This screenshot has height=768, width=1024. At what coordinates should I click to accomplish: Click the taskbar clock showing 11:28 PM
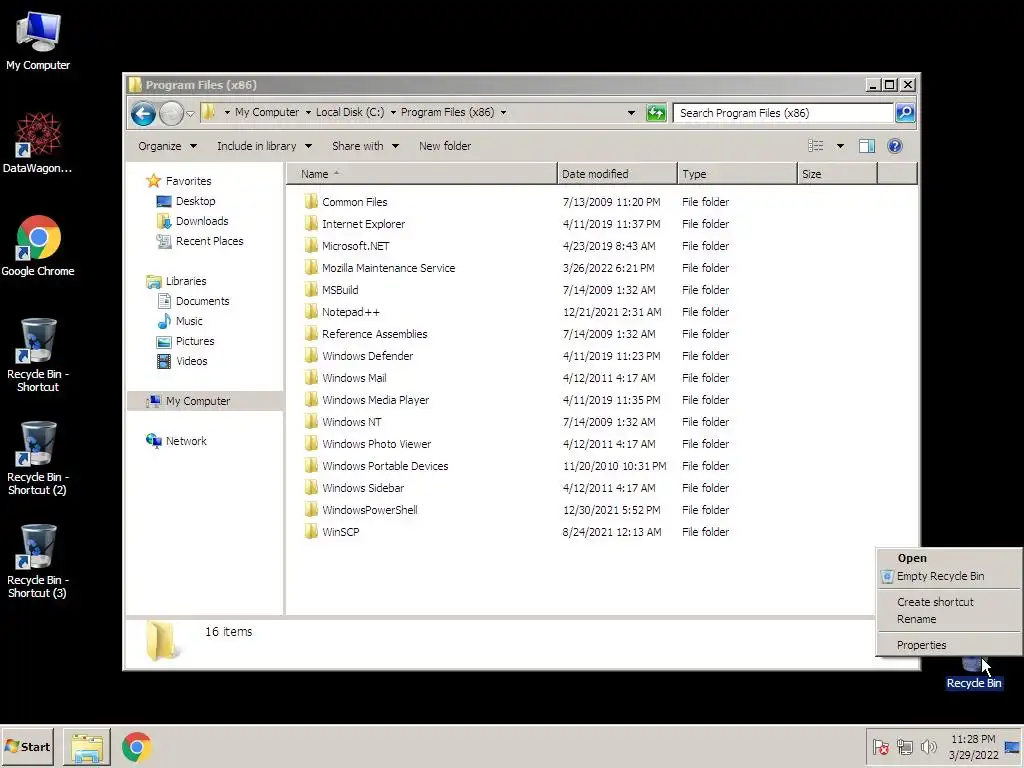973,746
